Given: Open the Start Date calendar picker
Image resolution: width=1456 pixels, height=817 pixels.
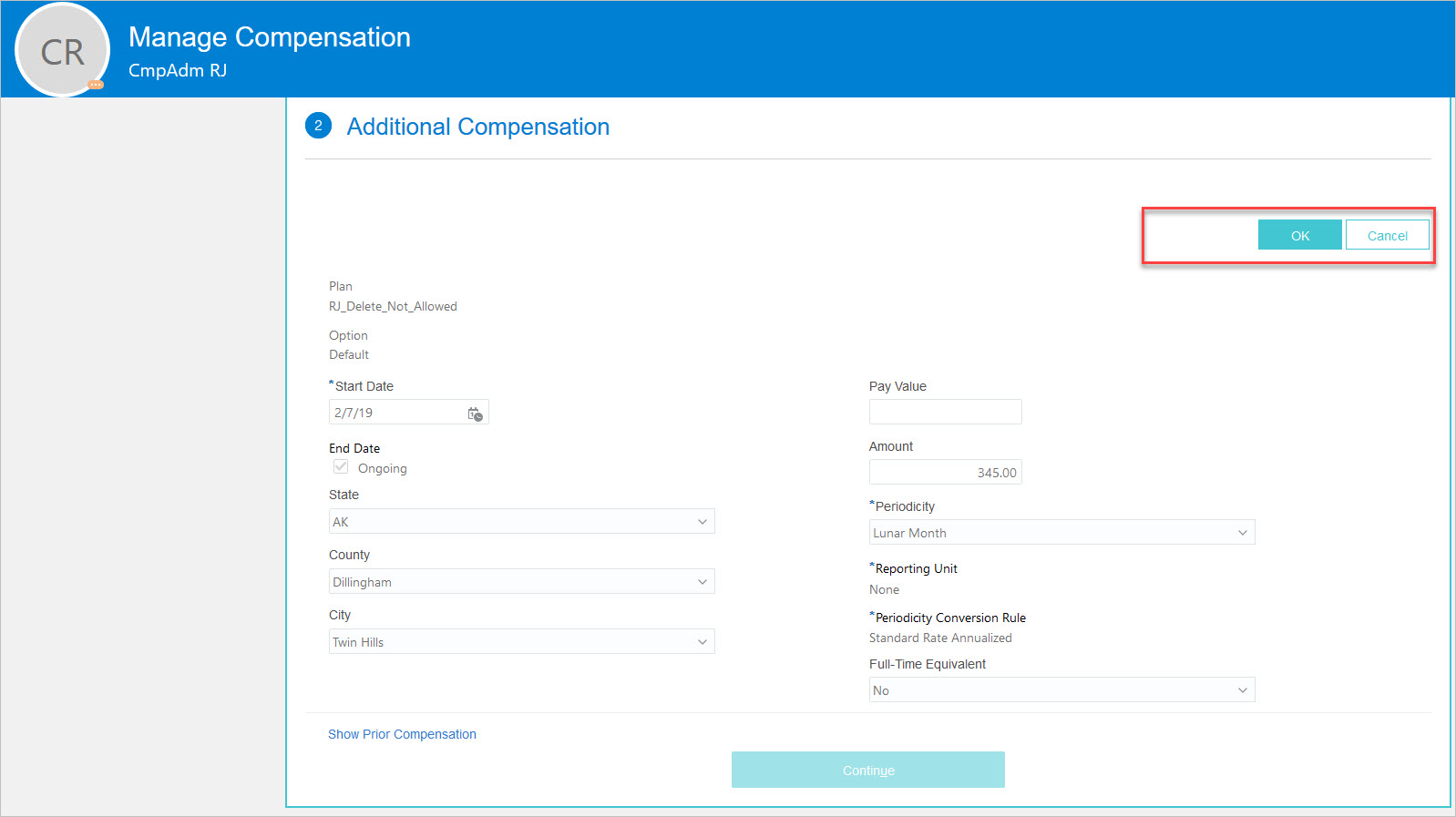Looking at the screenshot, I should pos(475,414).
